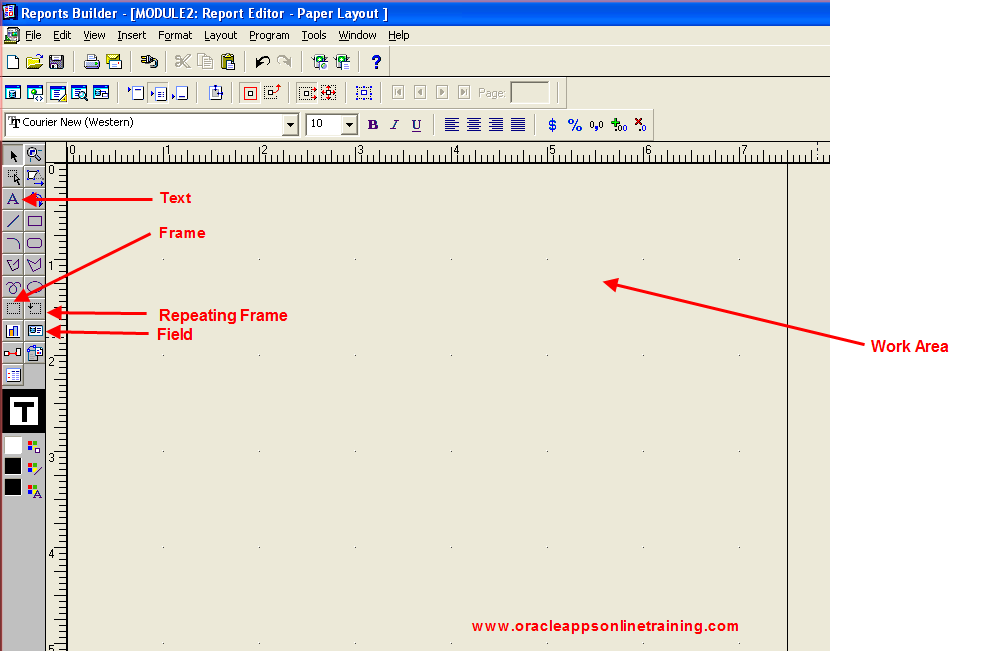The height and width of the screenshot is (651, 991).
Task: Select the Field tool
Action: click(x=34, y=331)
